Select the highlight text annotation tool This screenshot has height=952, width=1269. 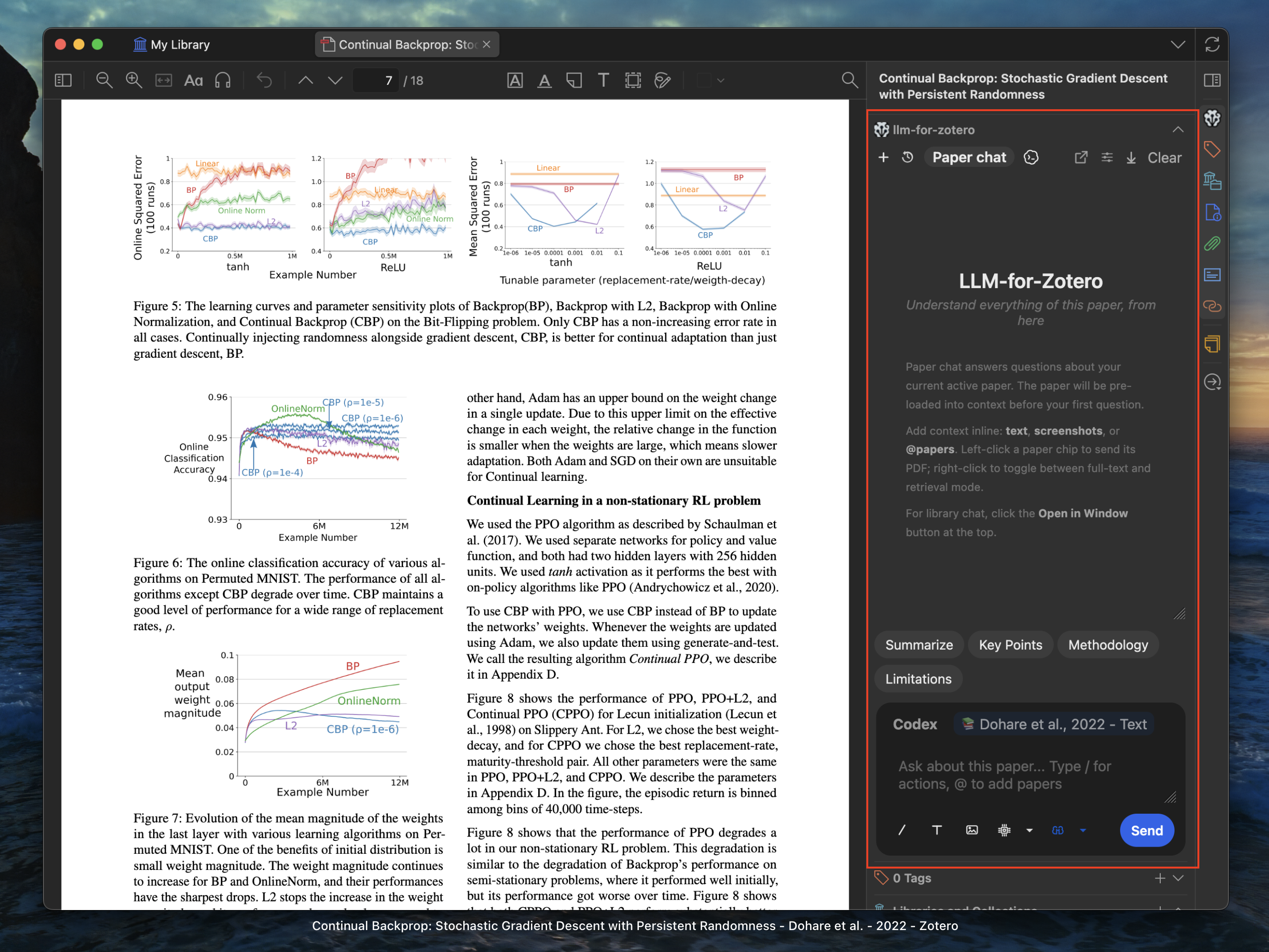point(515,80)
